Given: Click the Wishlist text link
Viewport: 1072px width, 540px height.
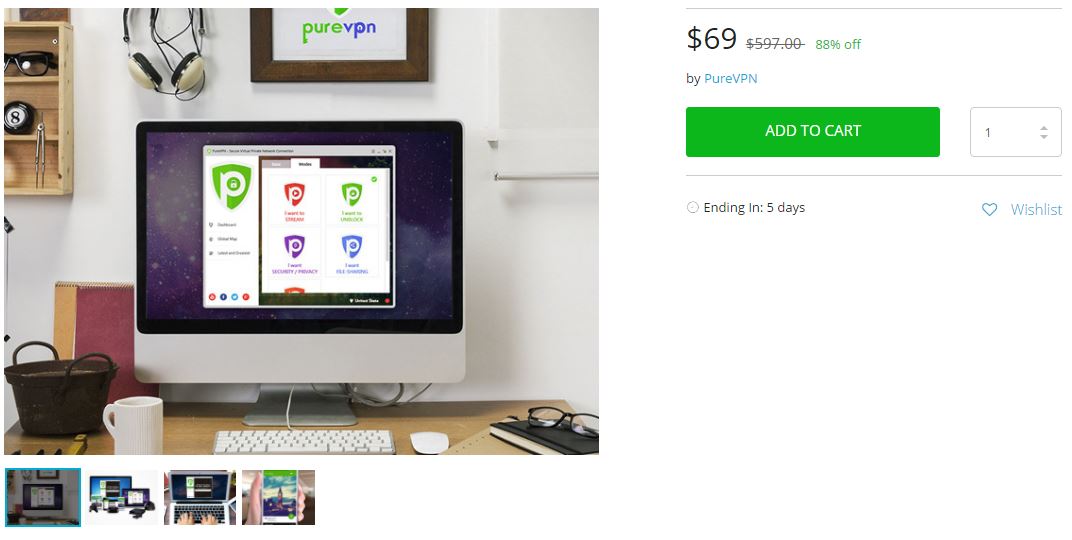Looking at the screenshot, I should tap(1036, 210).
